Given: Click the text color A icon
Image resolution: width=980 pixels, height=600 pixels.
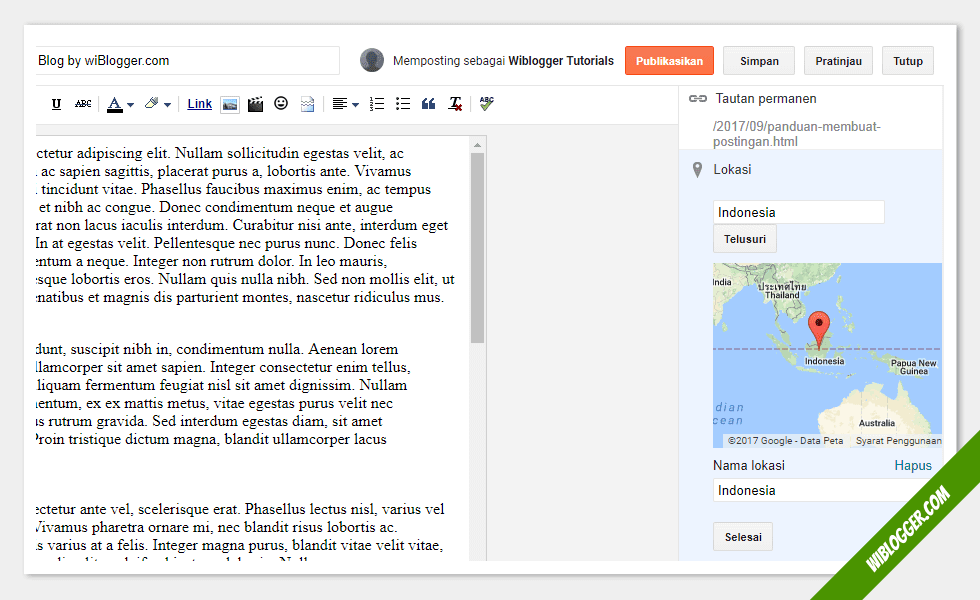Looking at the screenshot, I should 114,104.
